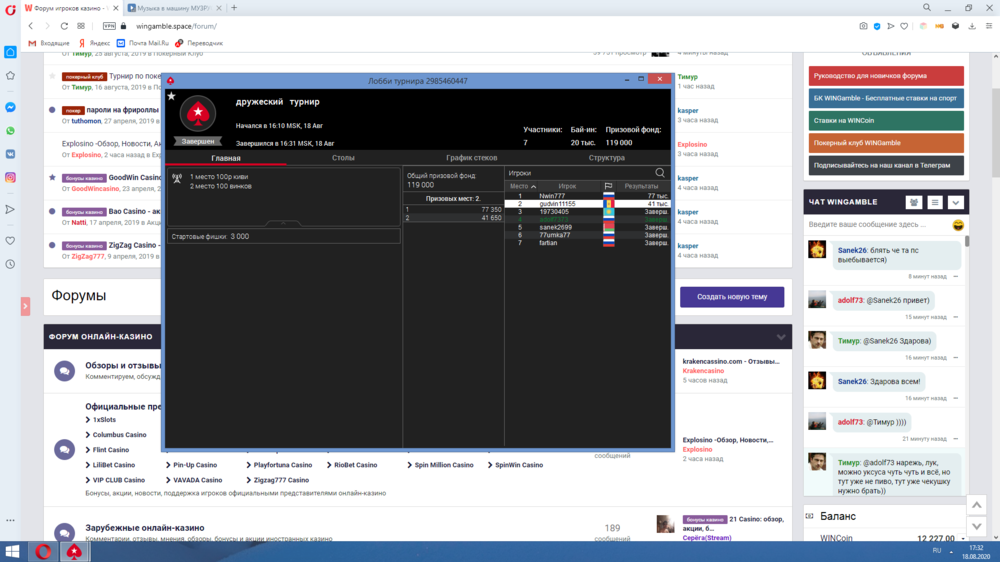Open chat users list icon in WINGamble chat
This screenshot has width=1000, height=562.
click(914, 202)
